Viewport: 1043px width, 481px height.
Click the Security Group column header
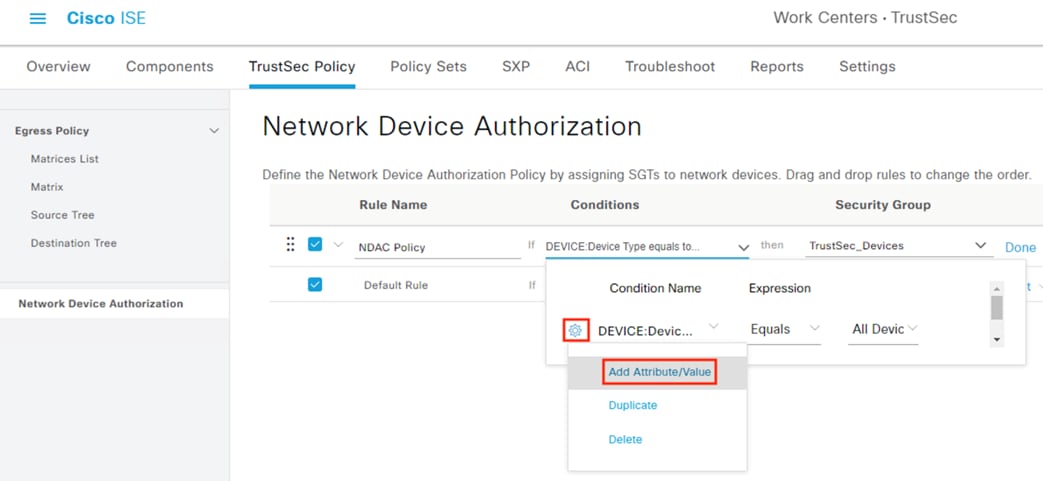click(x=883, y=205)
